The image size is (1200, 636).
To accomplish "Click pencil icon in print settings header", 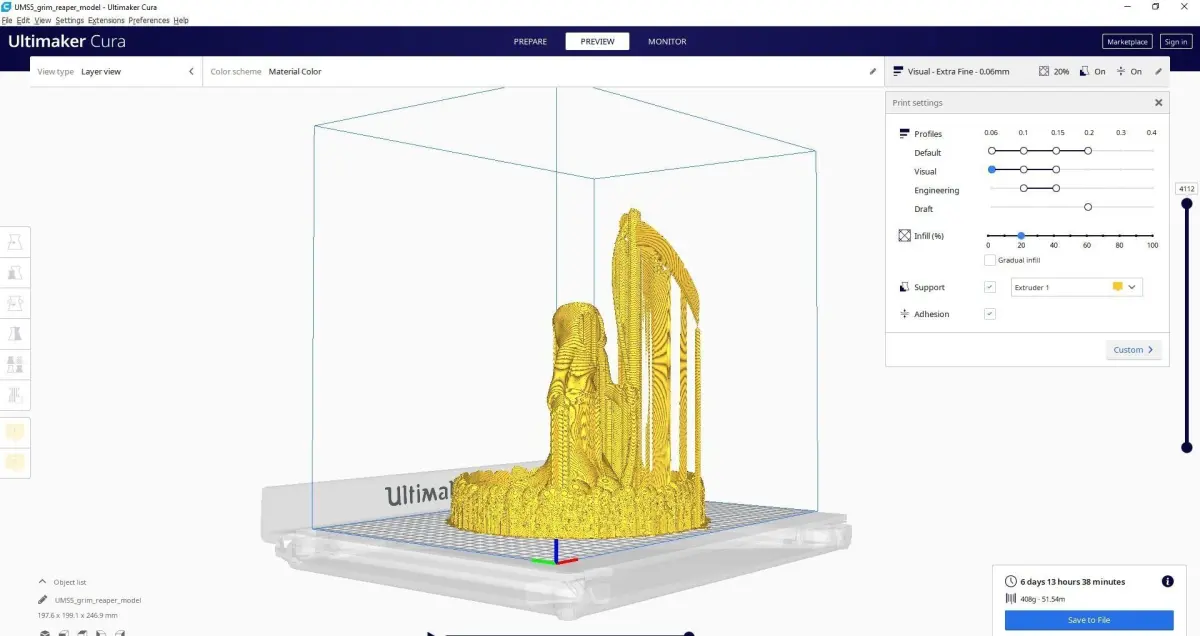I will [1158, 72].
